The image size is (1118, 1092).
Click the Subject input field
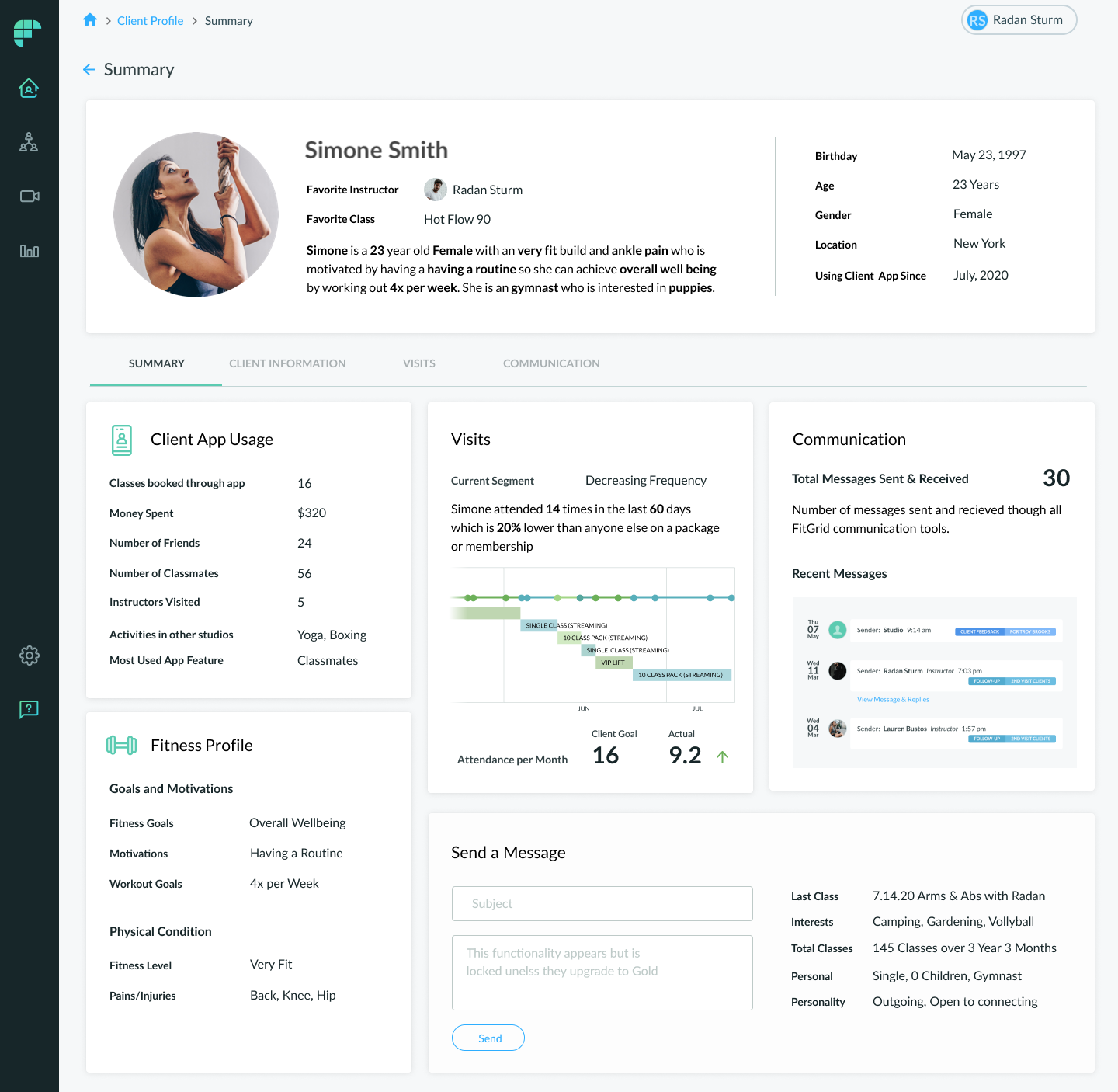coord(602,903)
